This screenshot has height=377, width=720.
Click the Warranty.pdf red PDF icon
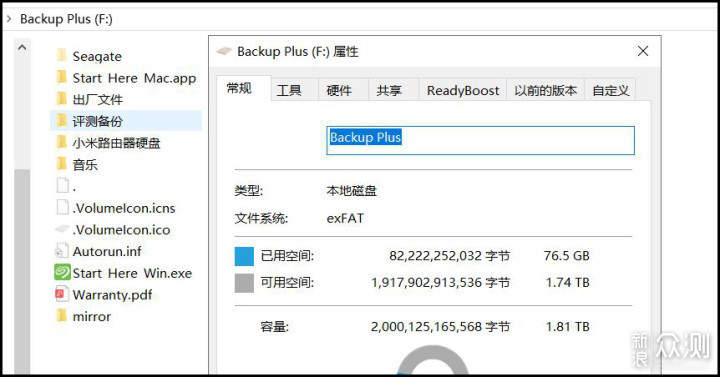point(62,294)
